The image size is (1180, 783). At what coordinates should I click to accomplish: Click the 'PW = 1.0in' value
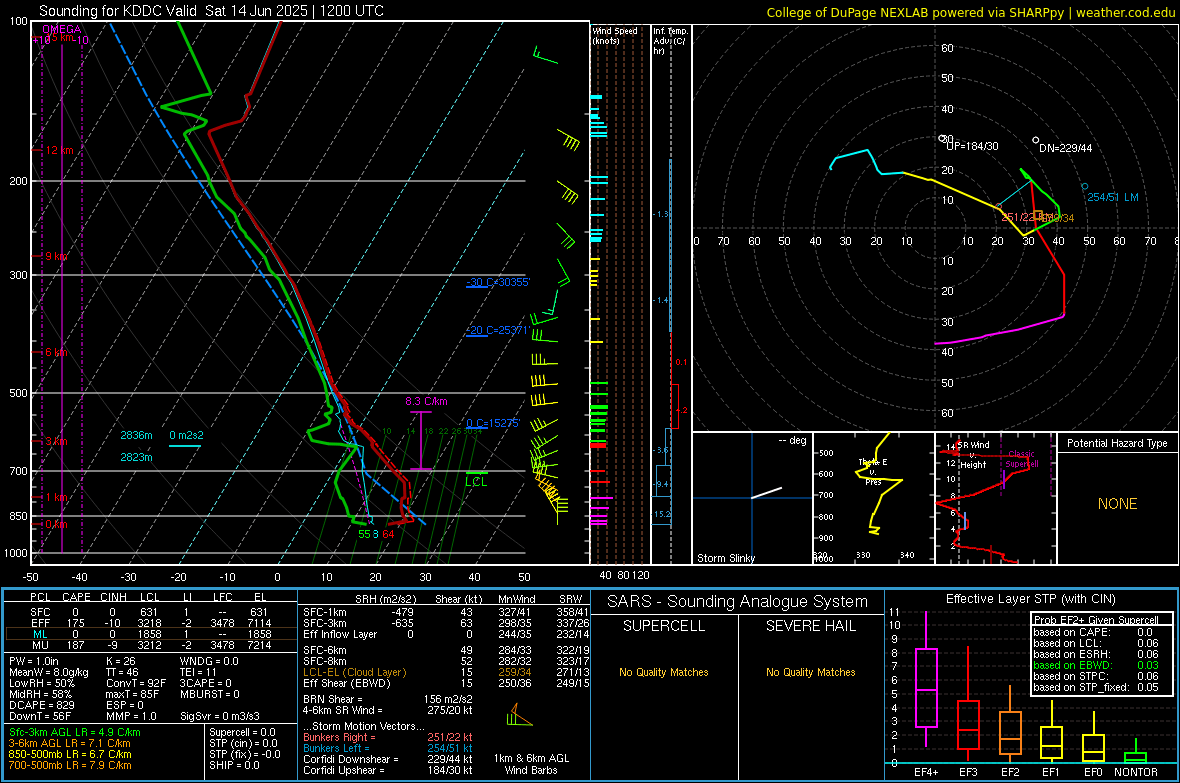tap(34, 661)
